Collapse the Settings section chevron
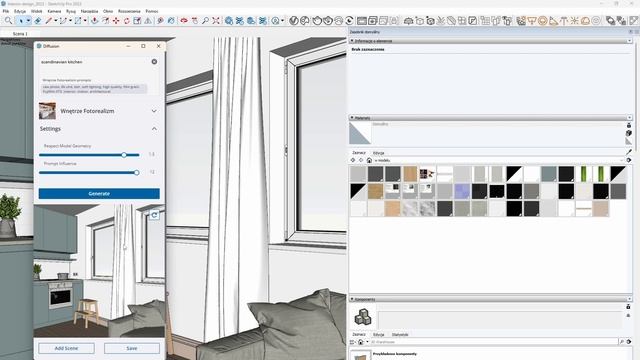The image size is (640, 360). pos(154,129)
